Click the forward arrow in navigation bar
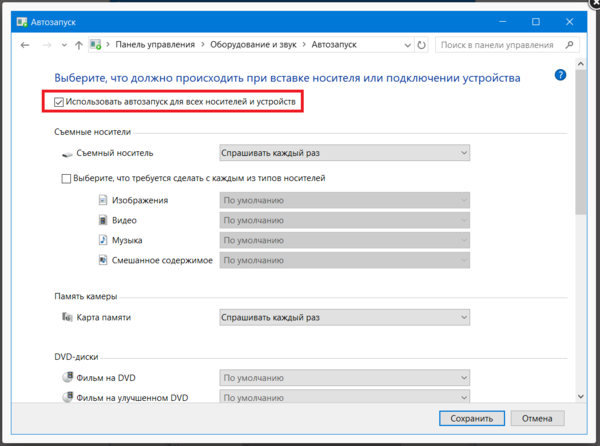 (47, 45)
